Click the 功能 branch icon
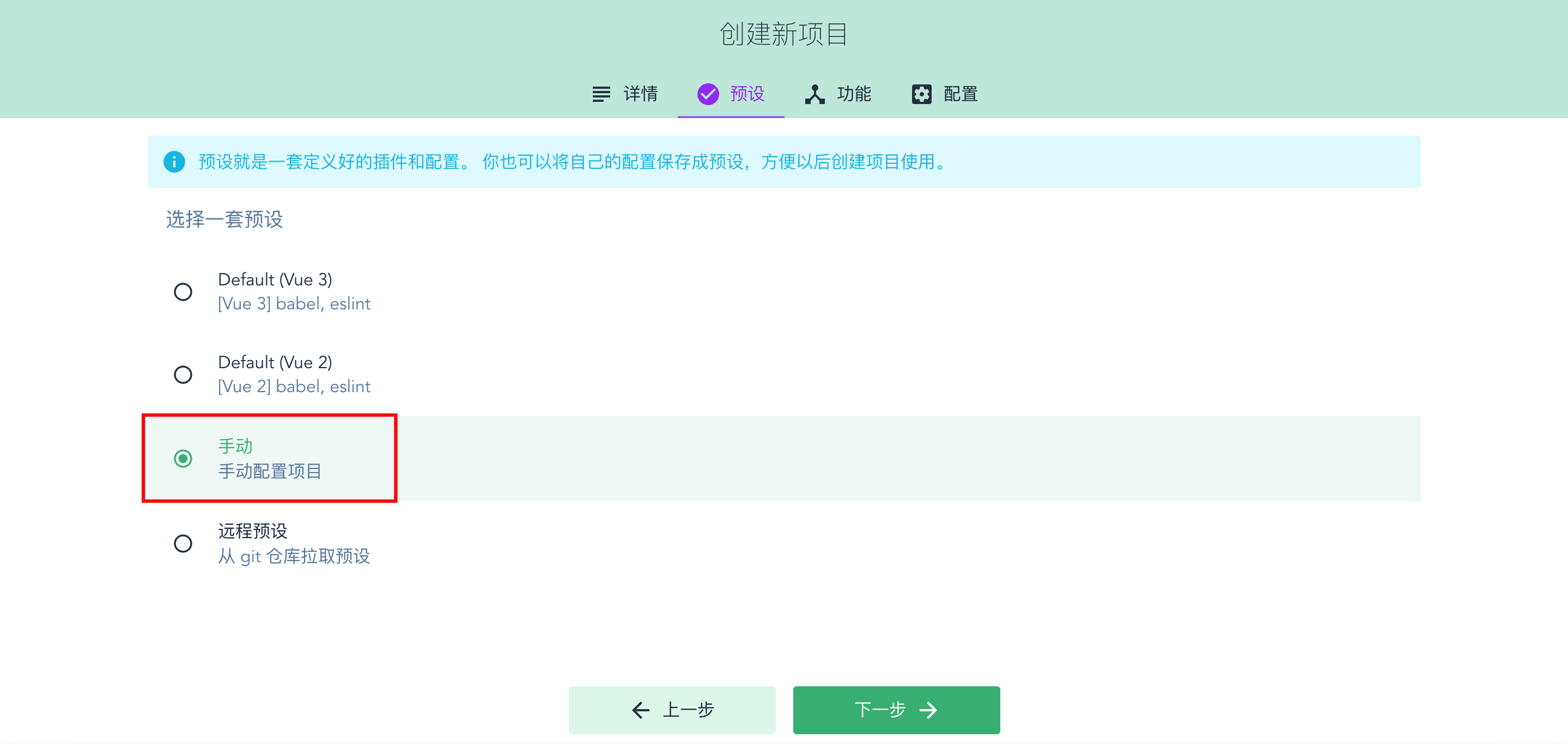The image size is (1568, 744). (x=815, y=94)
